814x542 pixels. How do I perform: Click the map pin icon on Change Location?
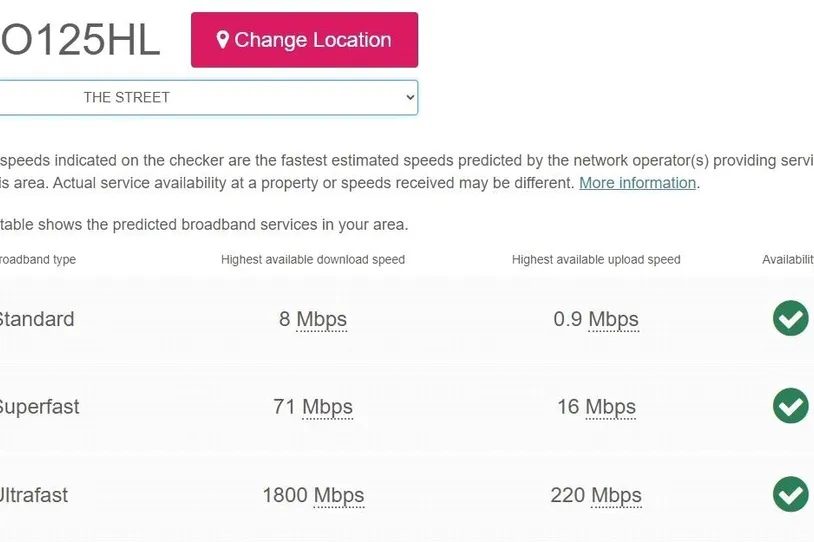(223, 40)
